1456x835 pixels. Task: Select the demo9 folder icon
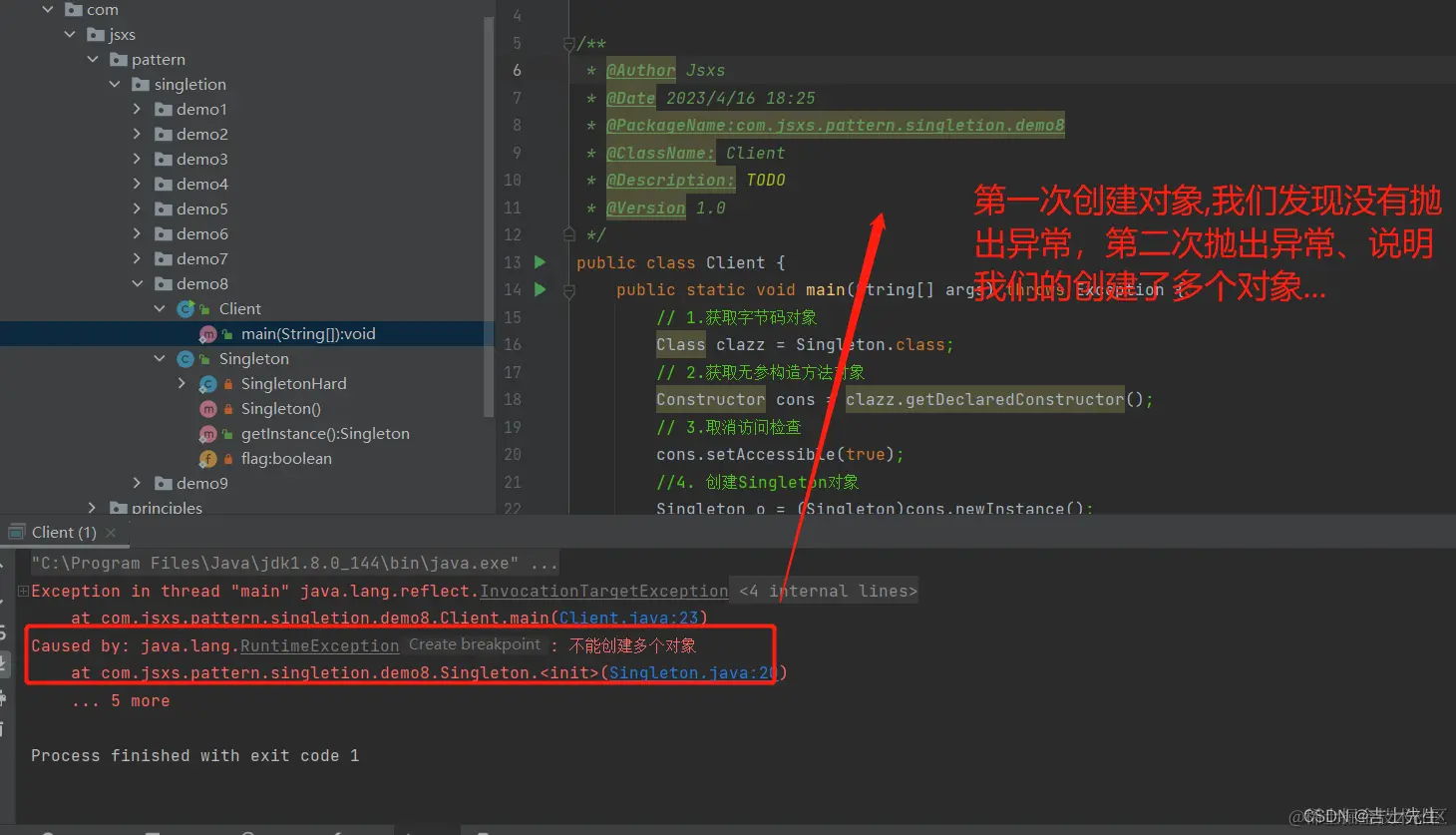[x=164, y=483]
